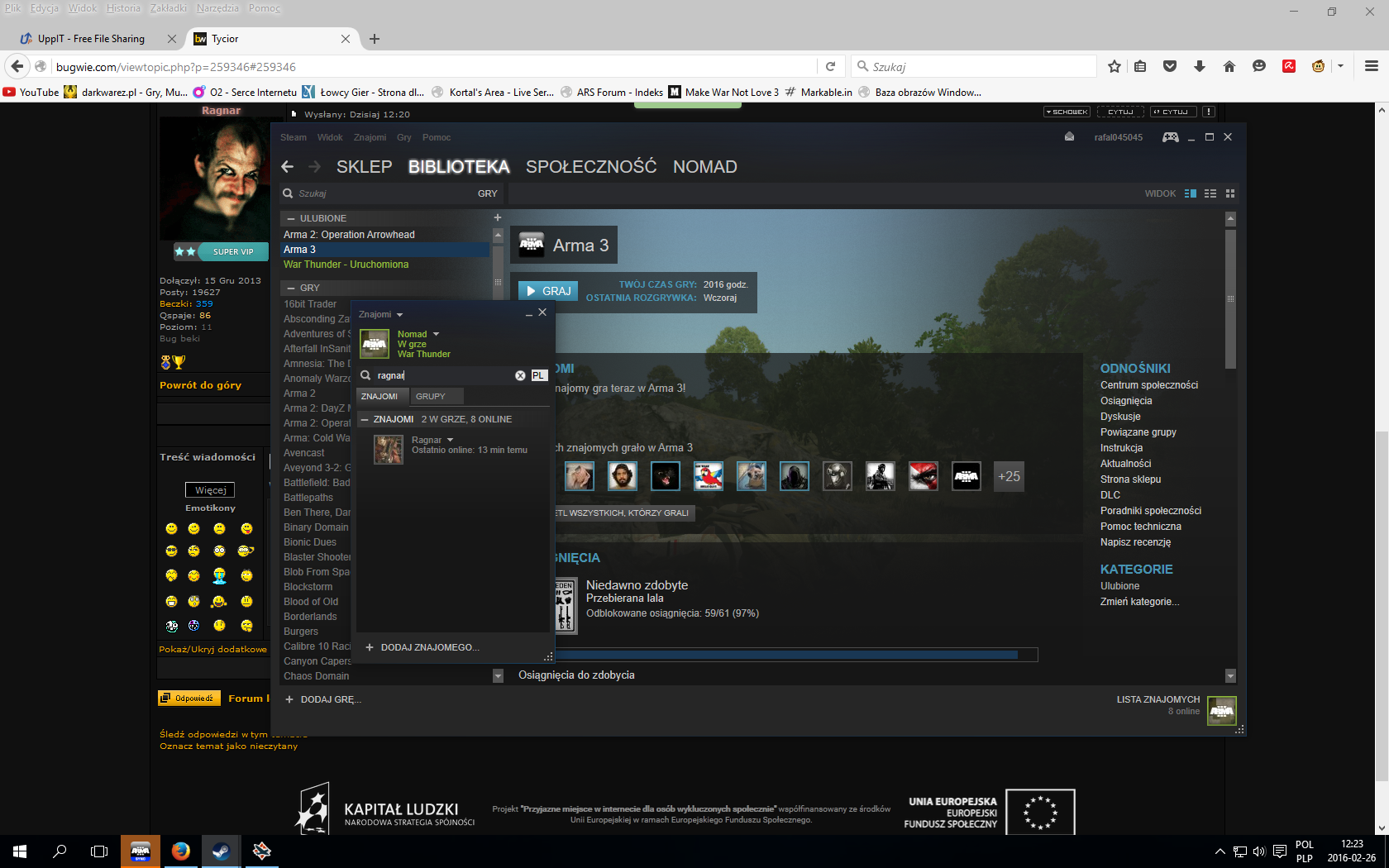Bookmark this page with star icon
The image size is (1389, 868).
pyautogui.click(x=1115, y=67)
